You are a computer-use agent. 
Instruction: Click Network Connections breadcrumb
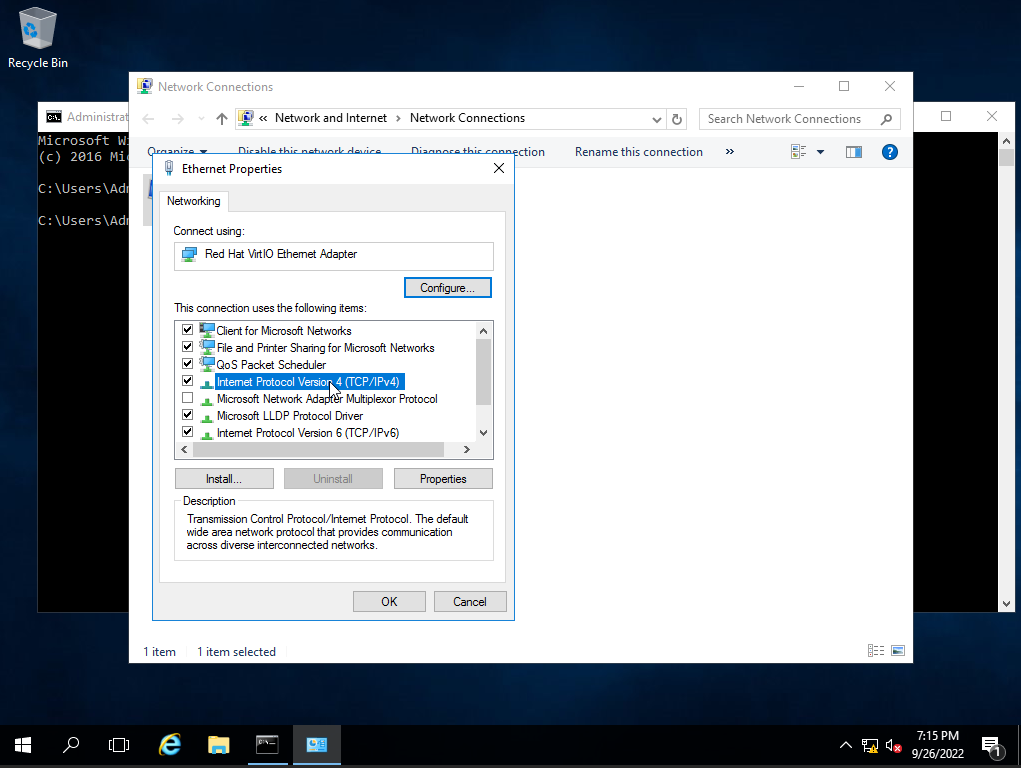(x=468, y=118)
